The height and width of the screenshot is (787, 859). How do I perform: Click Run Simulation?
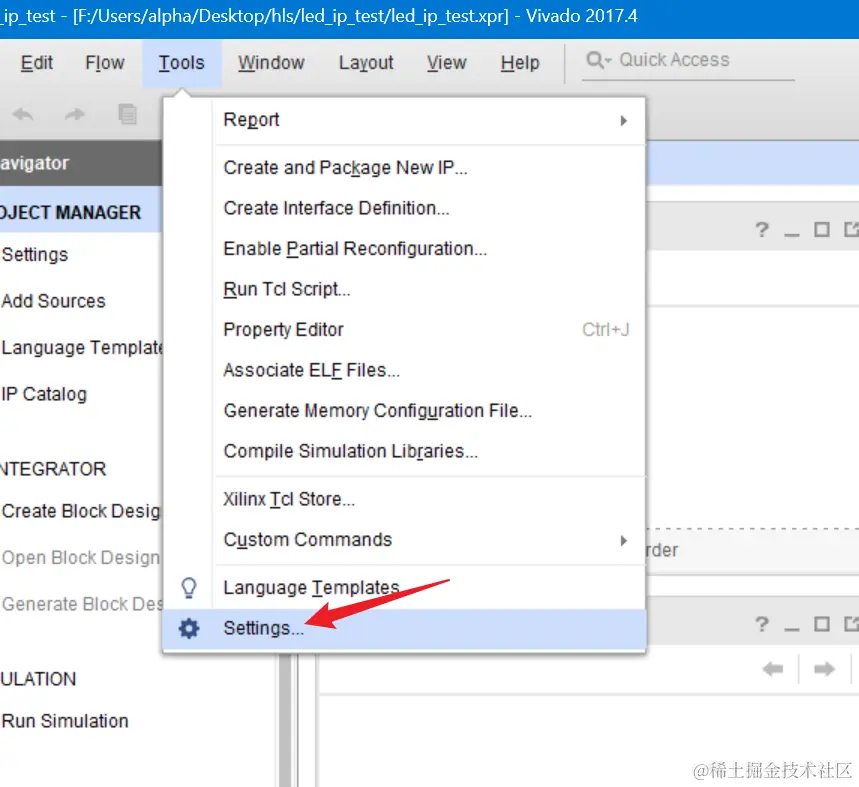tap(65, 721)
